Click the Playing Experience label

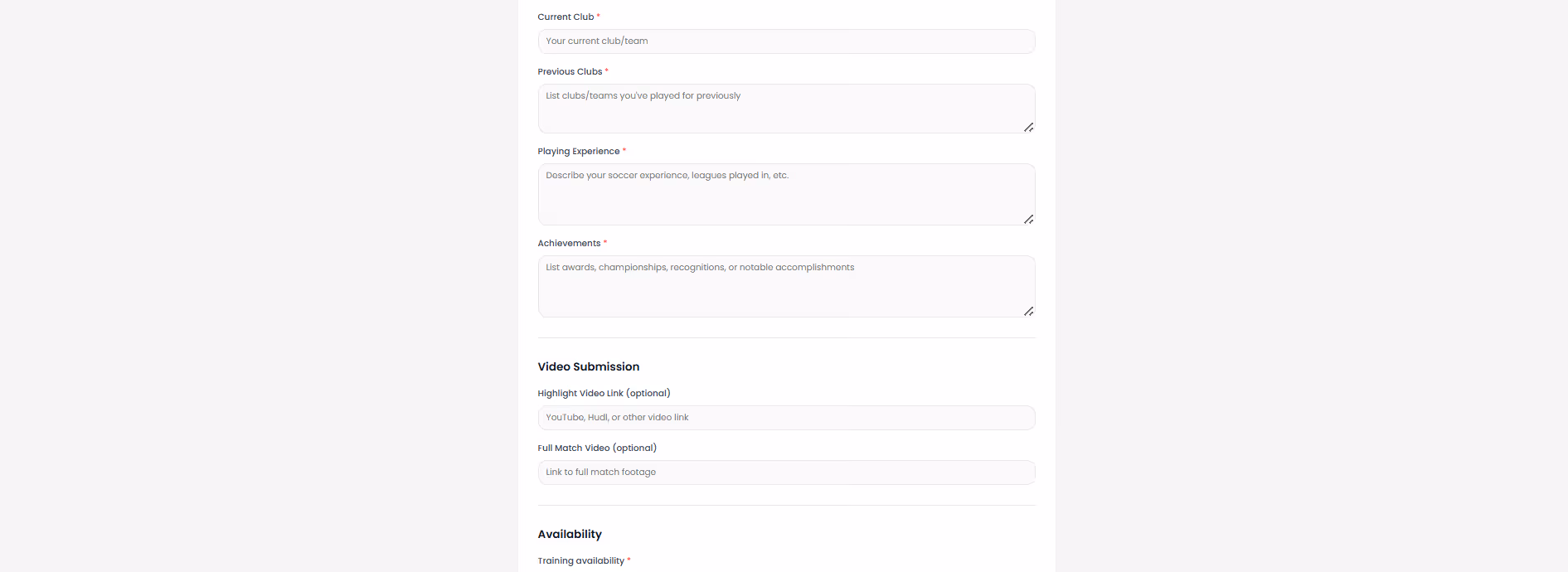click(579, 151)
